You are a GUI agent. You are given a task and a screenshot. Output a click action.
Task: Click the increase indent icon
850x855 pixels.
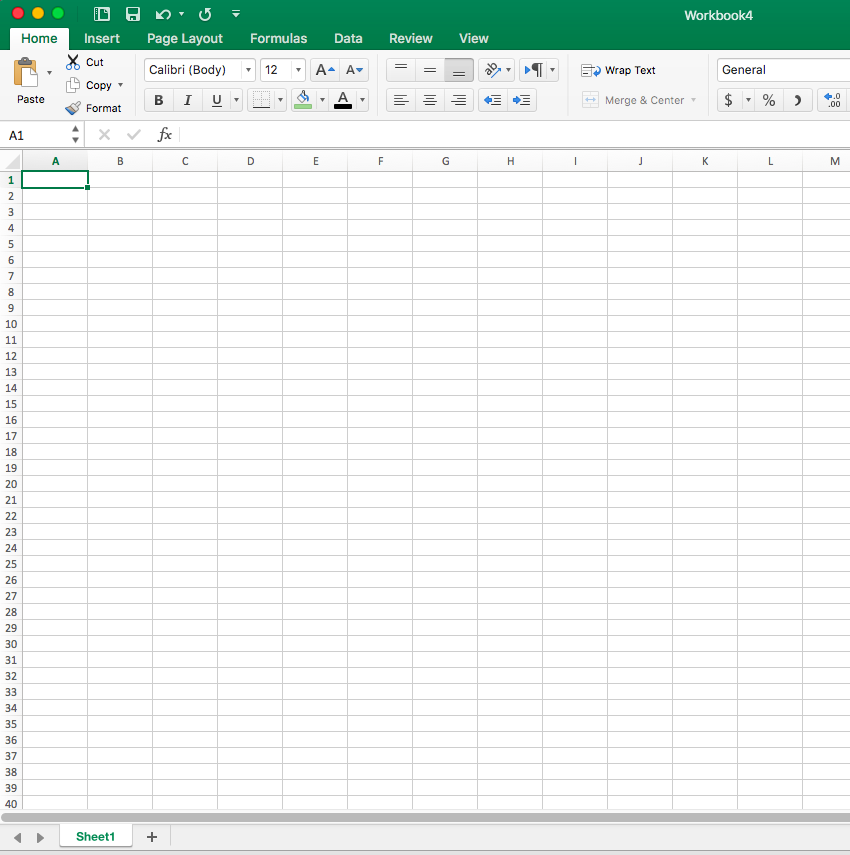pyautogui.click(x=521, y=100)
